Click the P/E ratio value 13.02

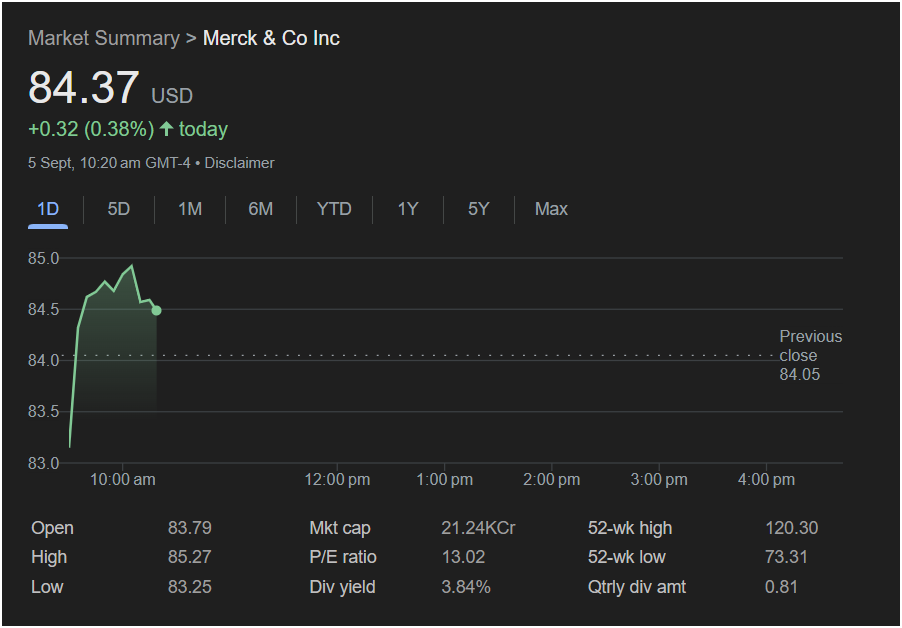click(x=463, y=557)
